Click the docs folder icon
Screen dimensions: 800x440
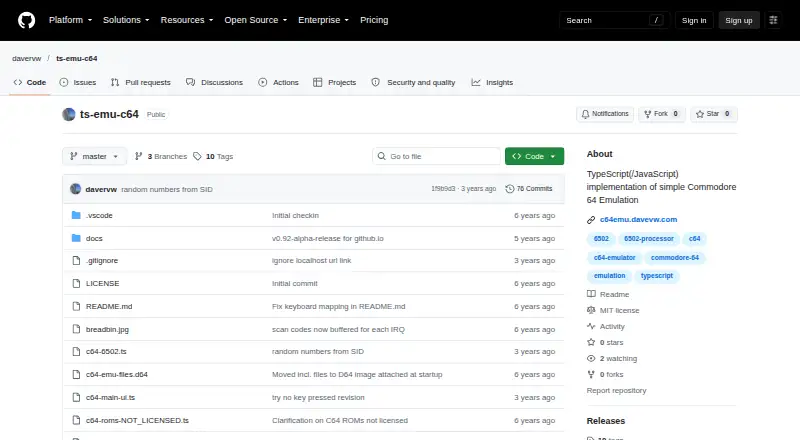tap(76, 238)
